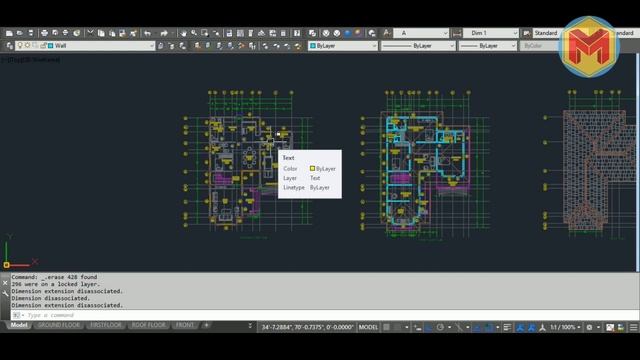Click the Cut scissors icon
Screen dimensions: 640x360
(90, 33)
